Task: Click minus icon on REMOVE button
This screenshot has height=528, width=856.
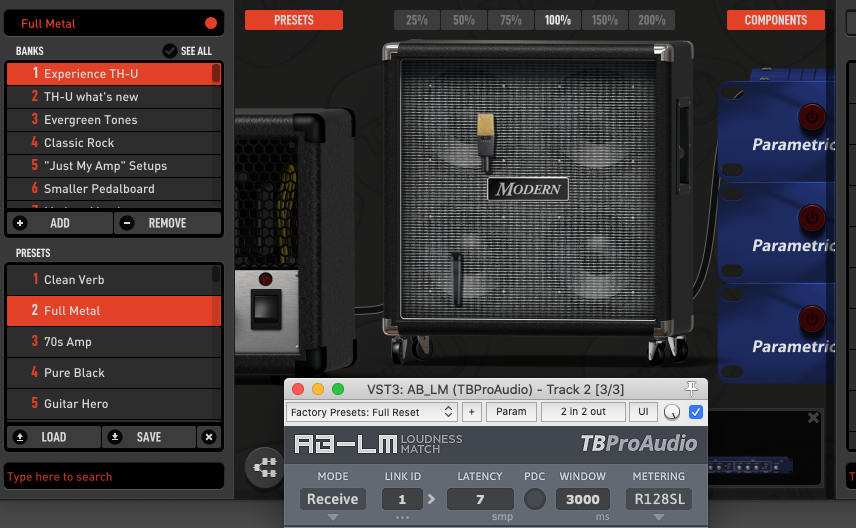Action: point(127,223)
